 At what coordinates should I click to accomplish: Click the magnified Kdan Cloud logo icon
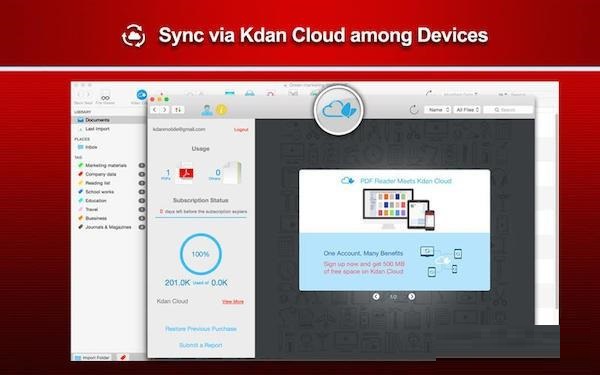pyautogui.click(x=339, y=110)
